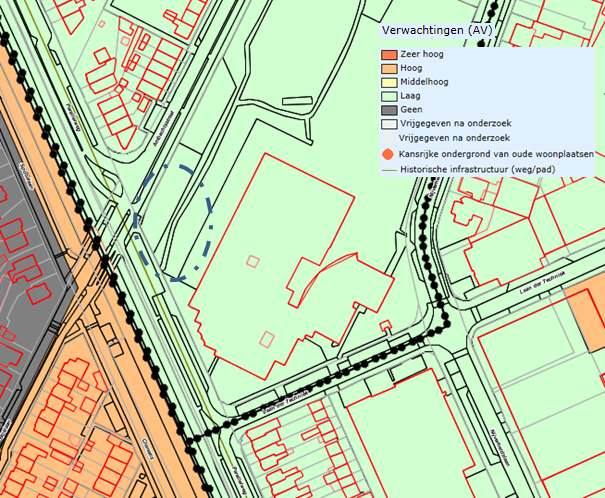This screenshot has width=605, height=498.
Task: Click the Zeer hoog red legend swatch
Action: click(388, 55)
